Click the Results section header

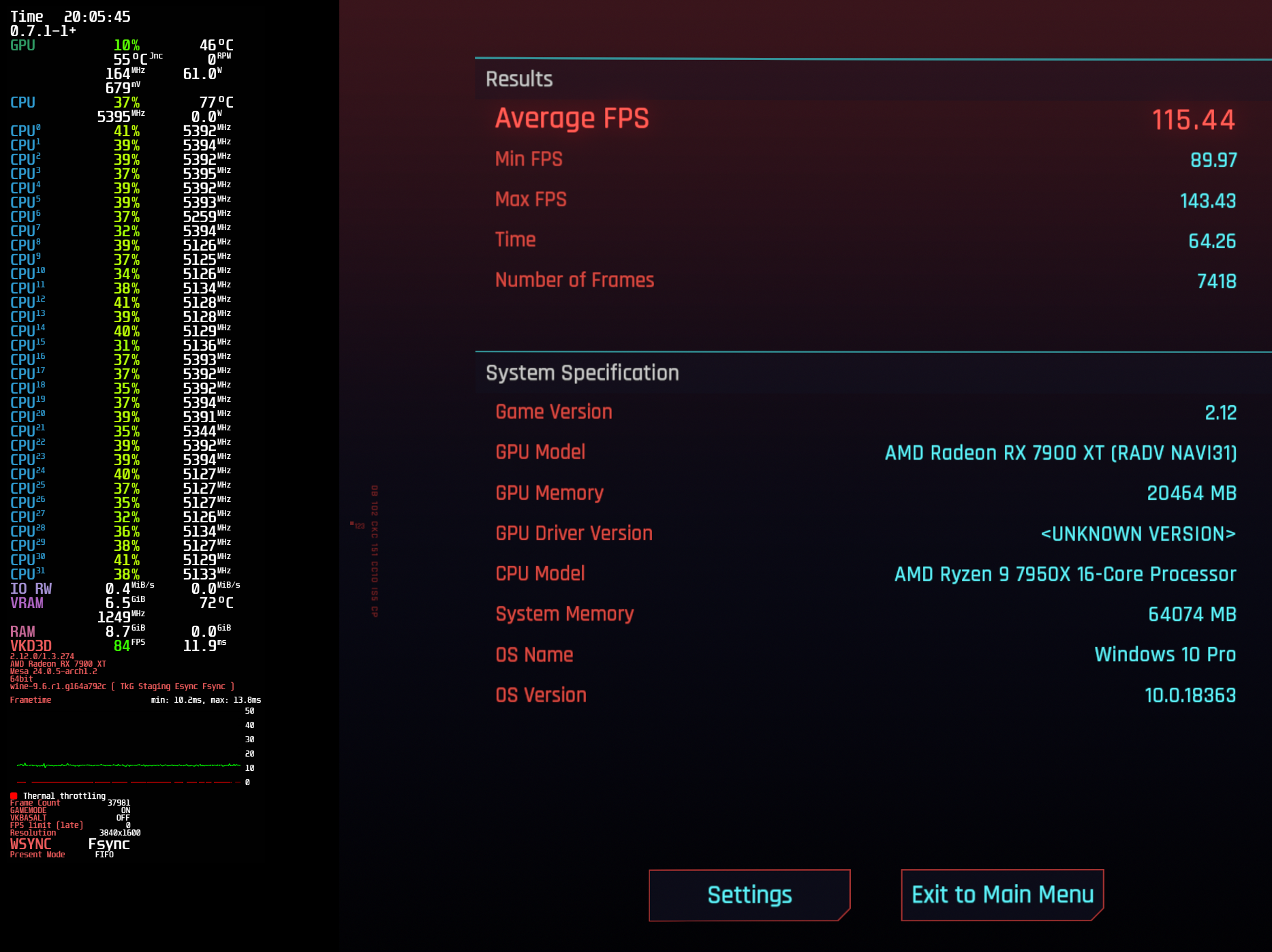tap(519, 79)
